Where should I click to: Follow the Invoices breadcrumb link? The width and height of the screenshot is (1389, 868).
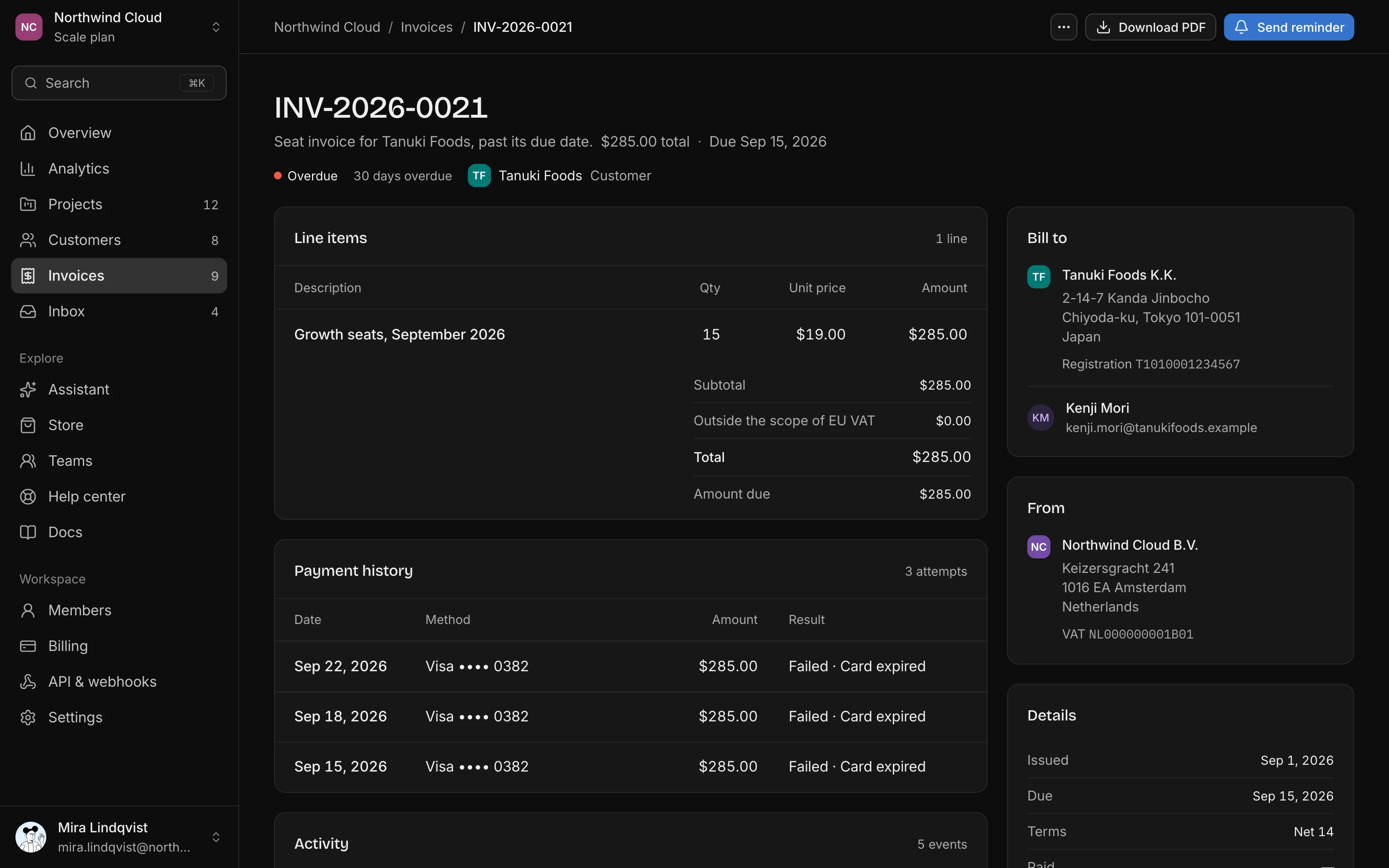point(426,27)
